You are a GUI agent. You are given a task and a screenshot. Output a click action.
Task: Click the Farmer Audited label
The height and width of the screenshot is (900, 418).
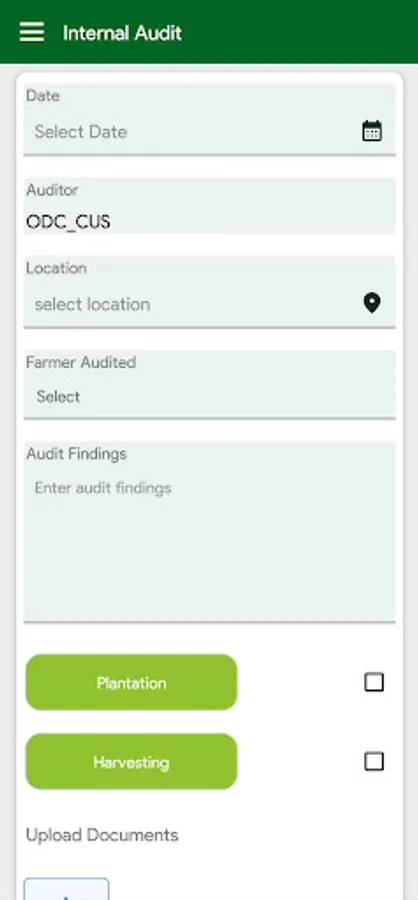point(81,362)
